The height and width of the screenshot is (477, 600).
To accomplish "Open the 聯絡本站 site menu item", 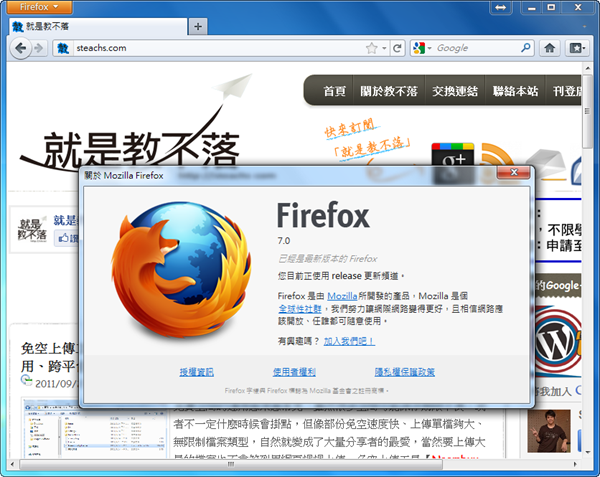I will click(515, 91).
